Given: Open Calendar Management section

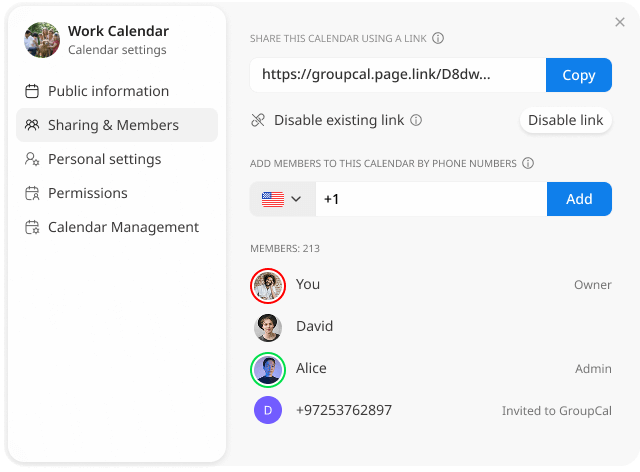Looking at the screenshot, I should (117, 227).
